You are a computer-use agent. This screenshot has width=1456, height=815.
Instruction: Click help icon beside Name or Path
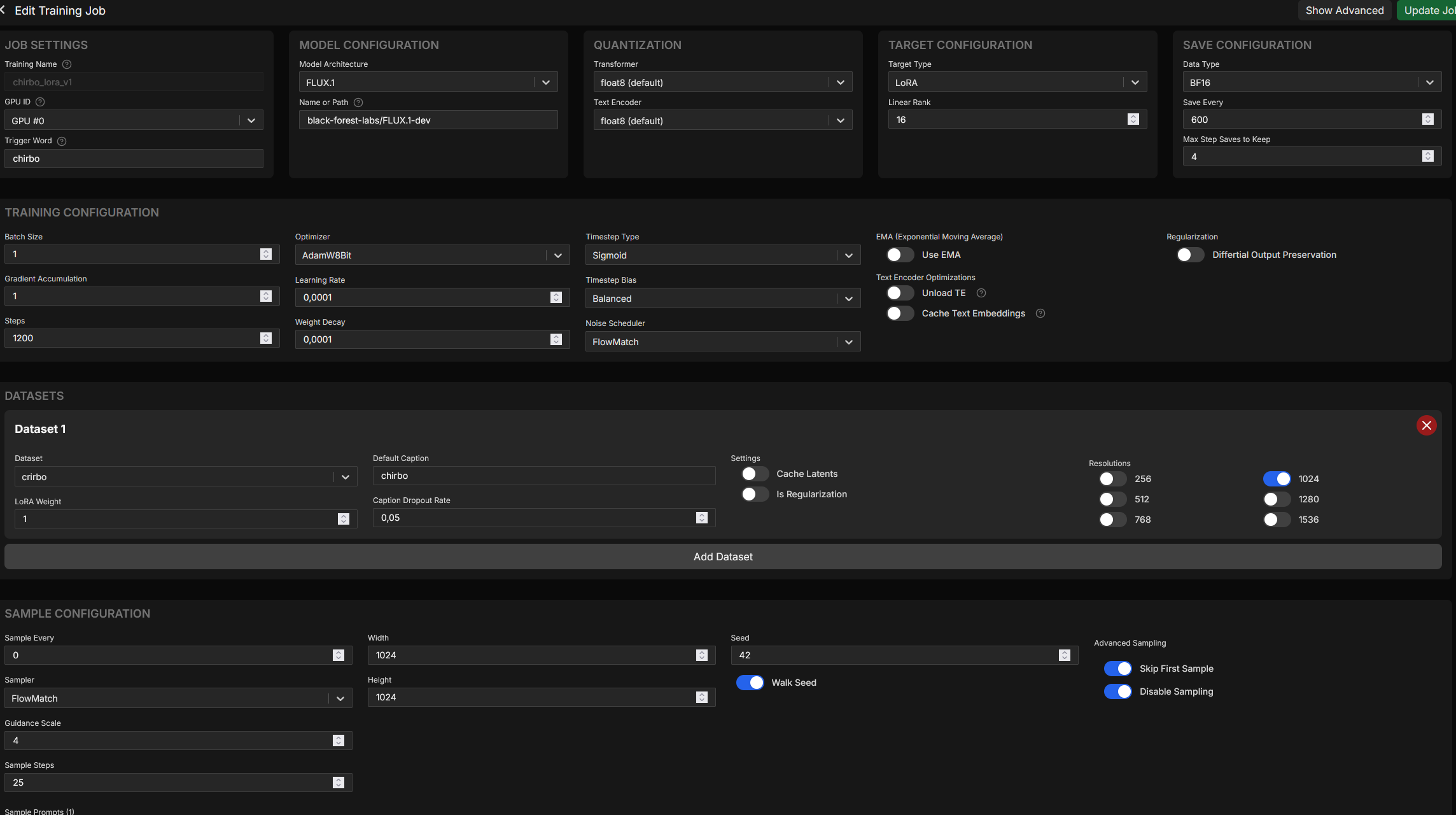pyautogui.click(x=358, y=103)
